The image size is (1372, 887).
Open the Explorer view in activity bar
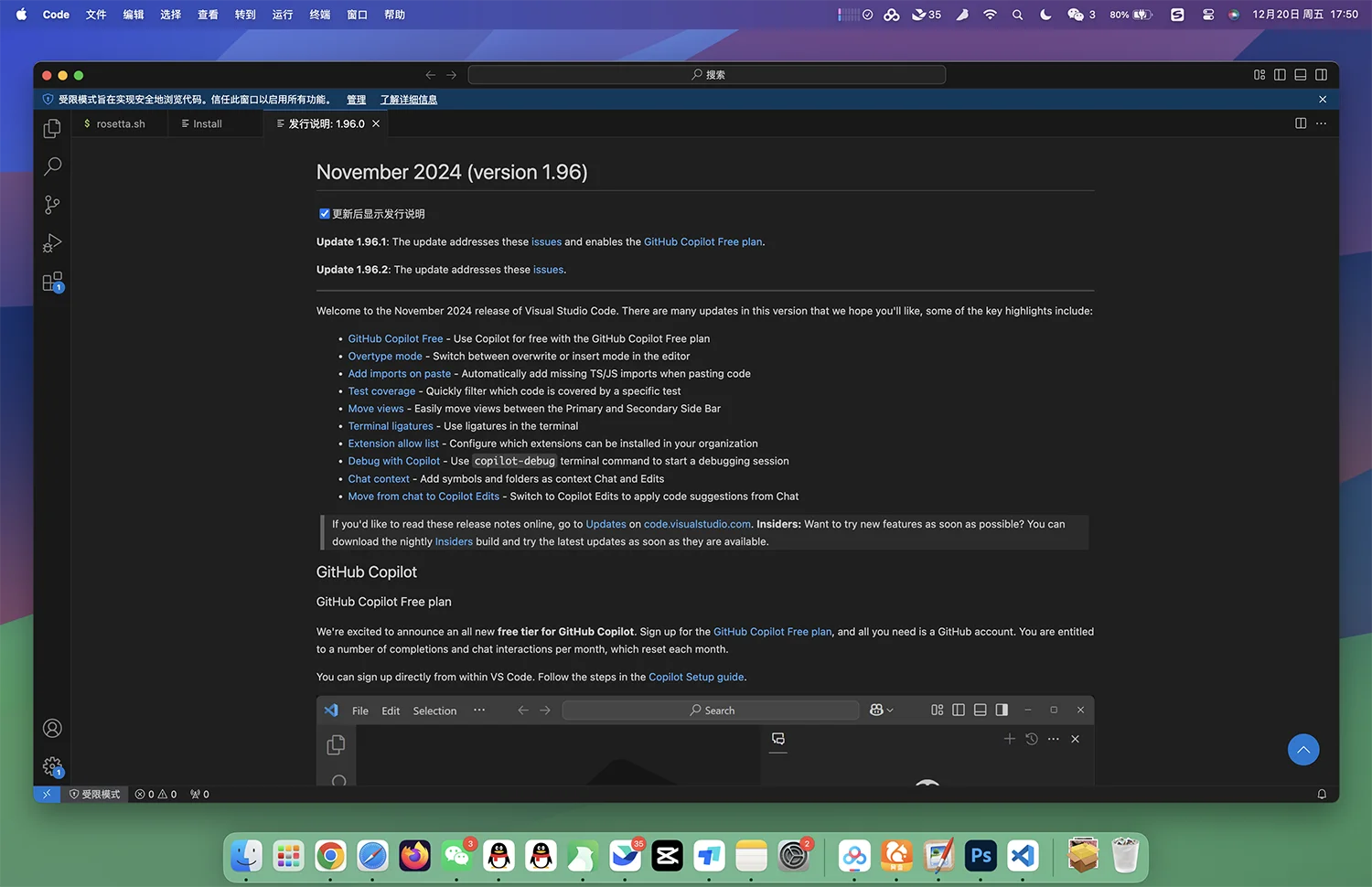(52, 129)
